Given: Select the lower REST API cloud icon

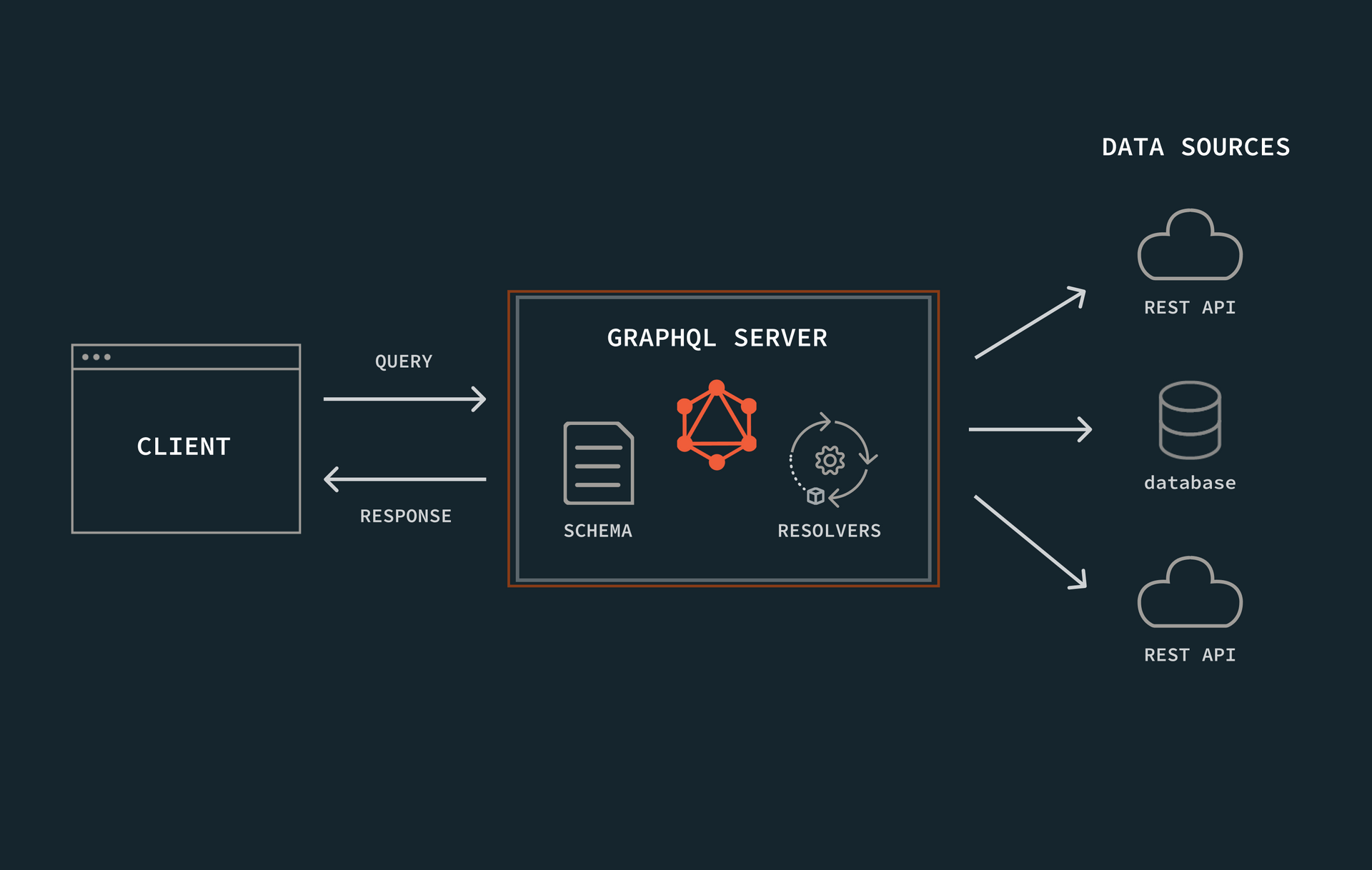Looking at the screenshot, I should 1190,592.
